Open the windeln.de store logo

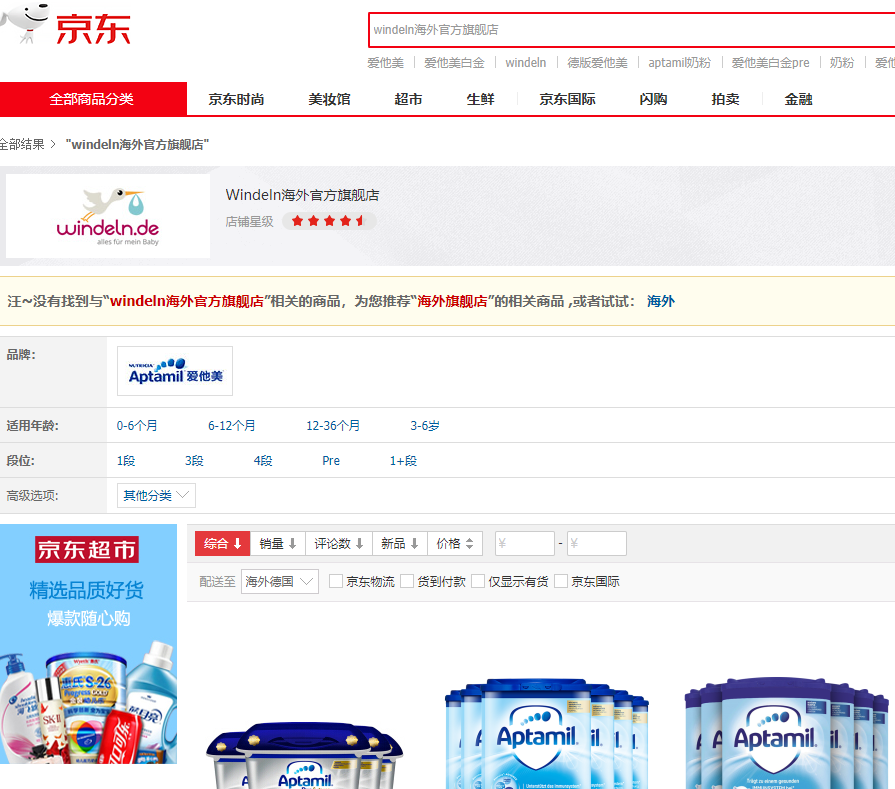coord(108,216)
